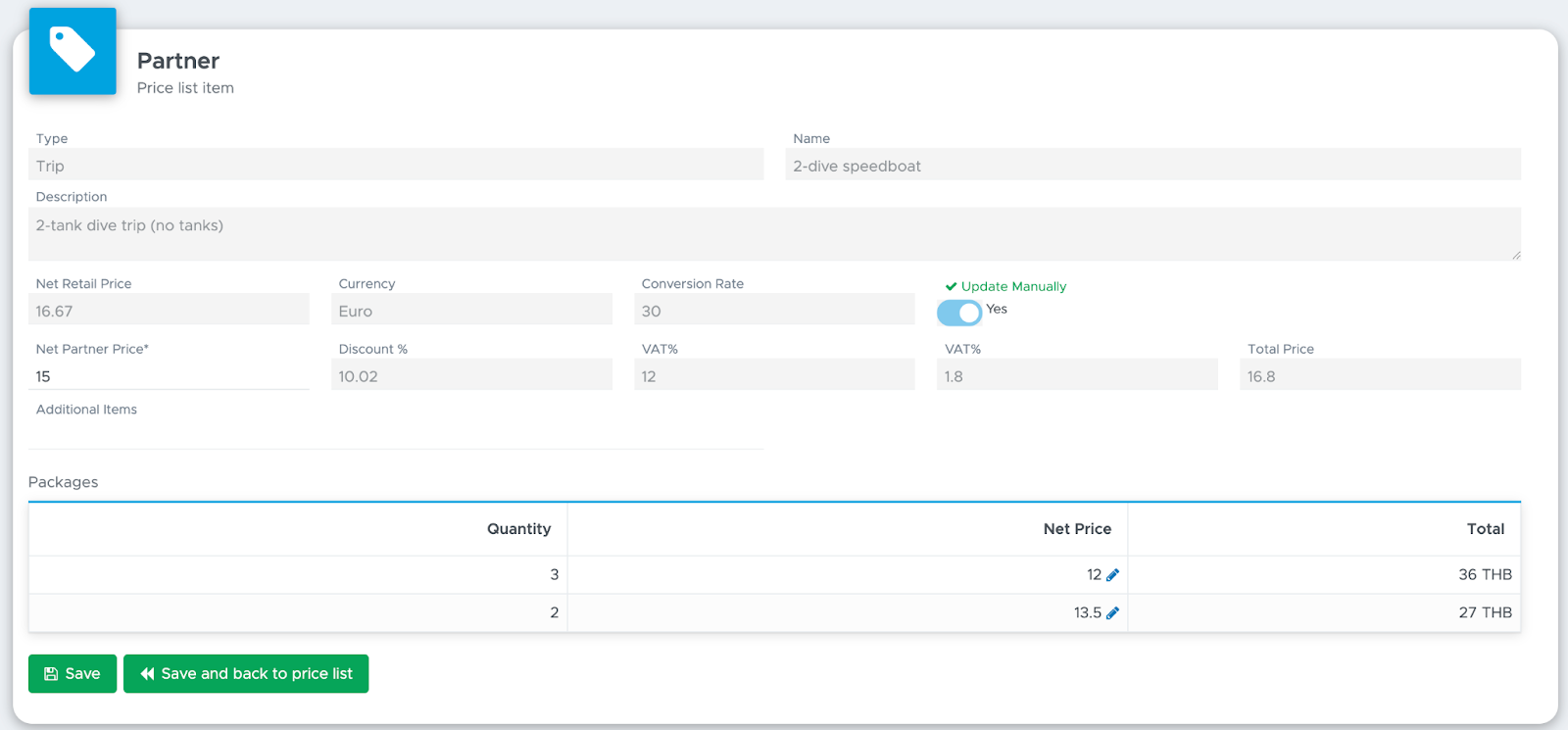This screenshot has height=730, width=1568.
Task: Toggle the Update Manually switch
Action: pos(958,313)
